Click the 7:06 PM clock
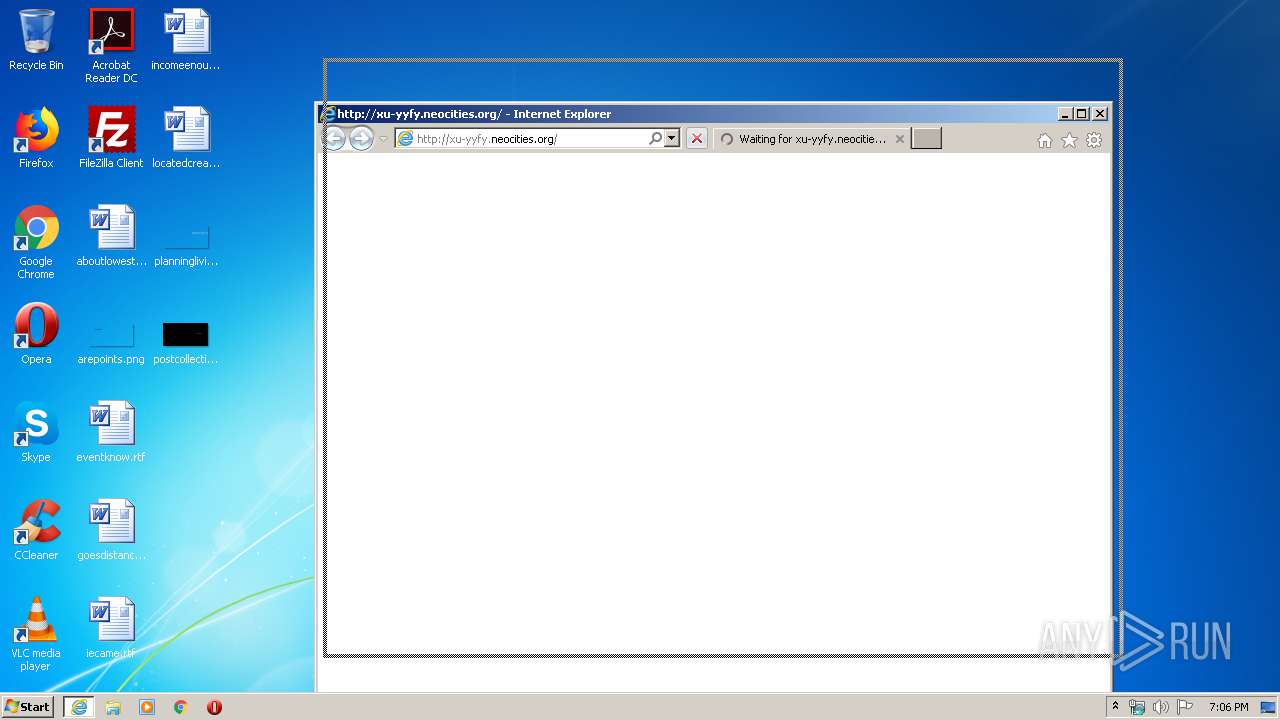 (1228, 707)
